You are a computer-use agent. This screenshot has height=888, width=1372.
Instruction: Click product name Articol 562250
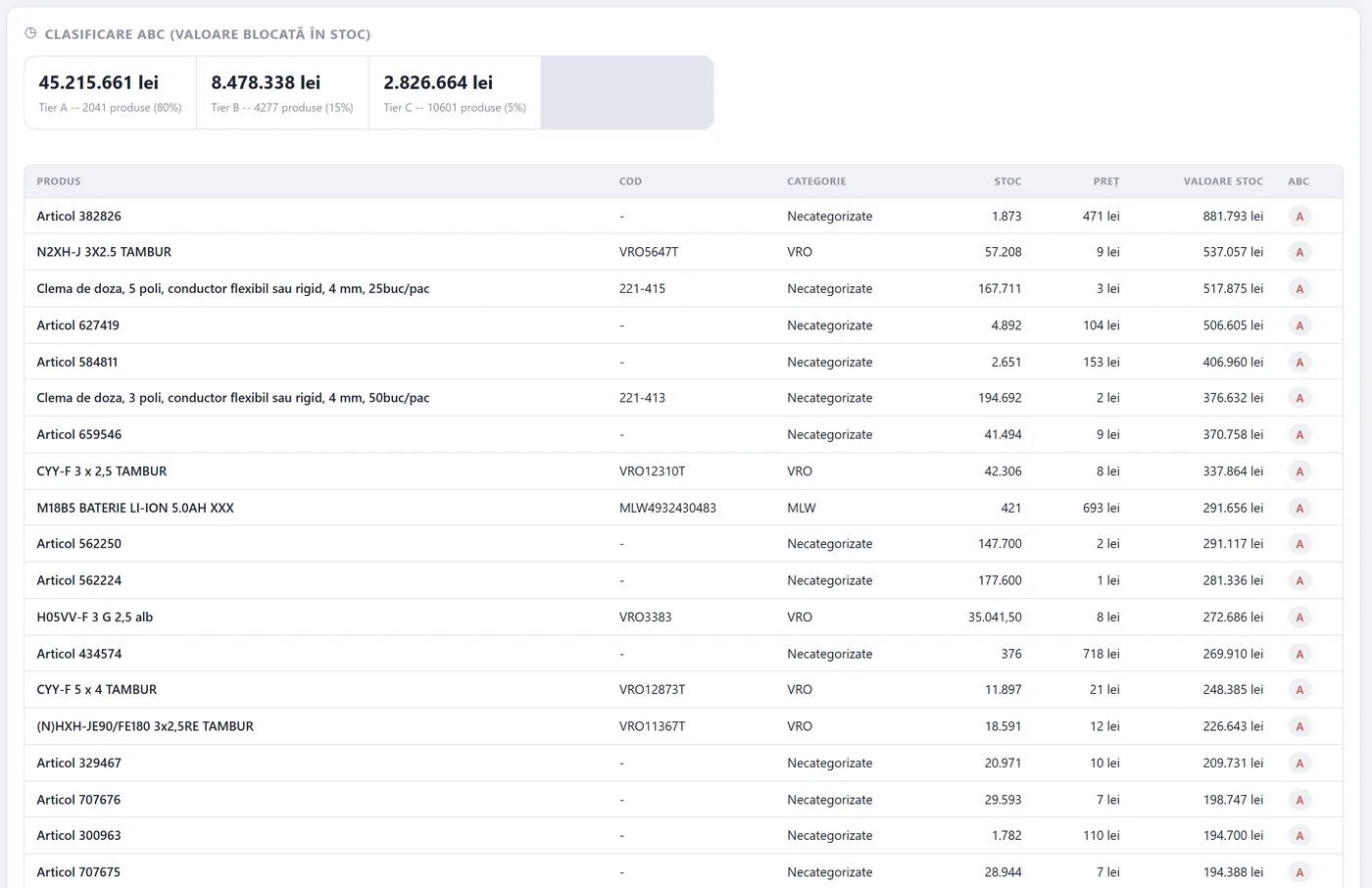tap(79, 544)
